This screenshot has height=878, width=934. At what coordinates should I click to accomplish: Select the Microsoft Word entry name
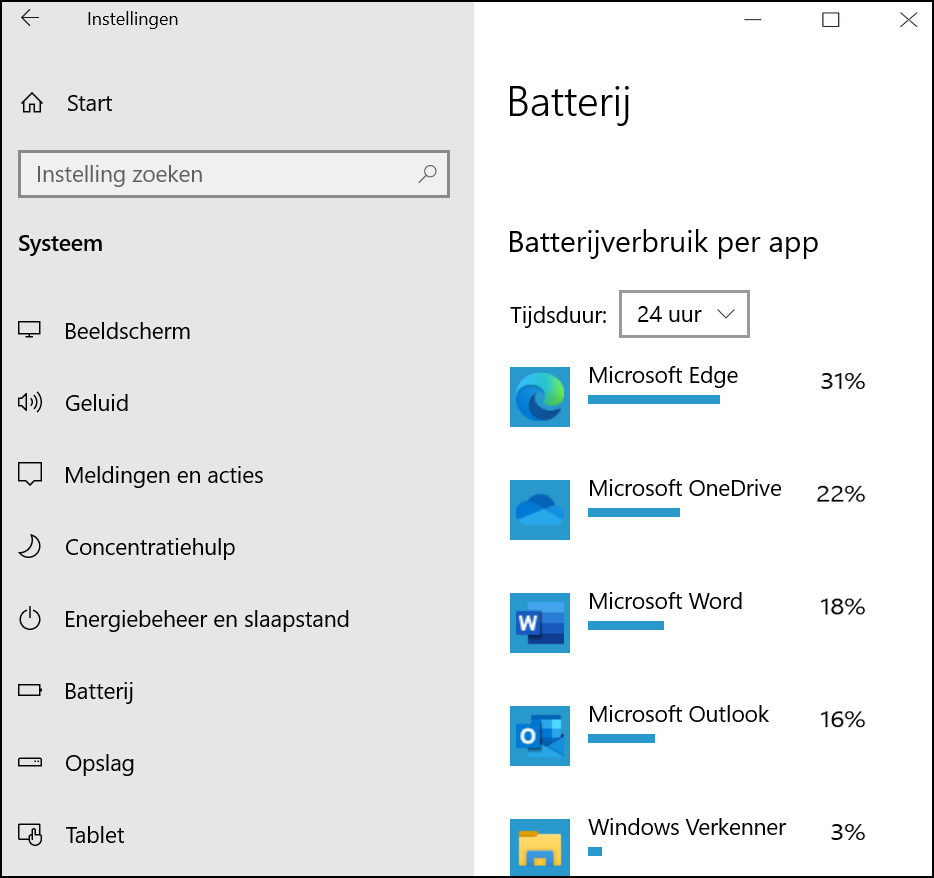pos(665,601)
